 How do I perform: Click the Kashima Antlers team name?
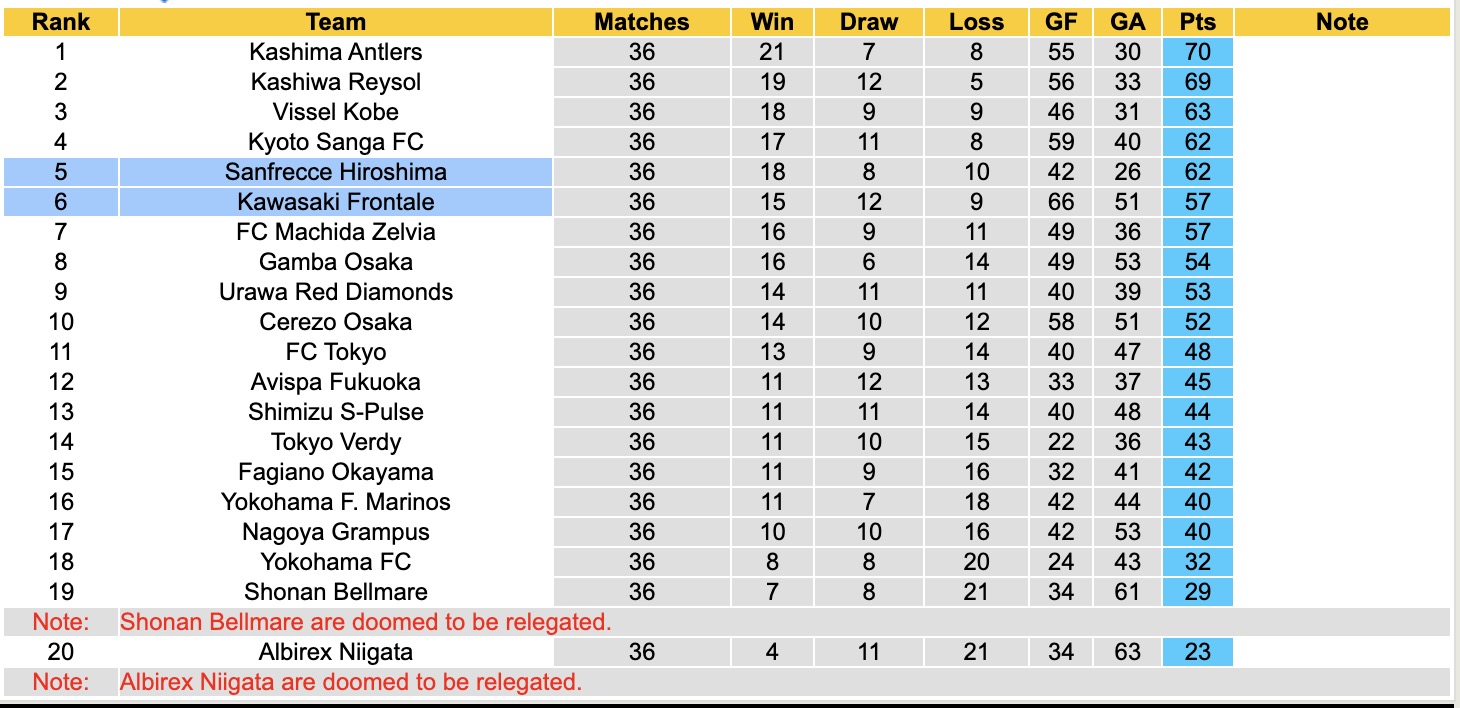[x=336, y=52]
